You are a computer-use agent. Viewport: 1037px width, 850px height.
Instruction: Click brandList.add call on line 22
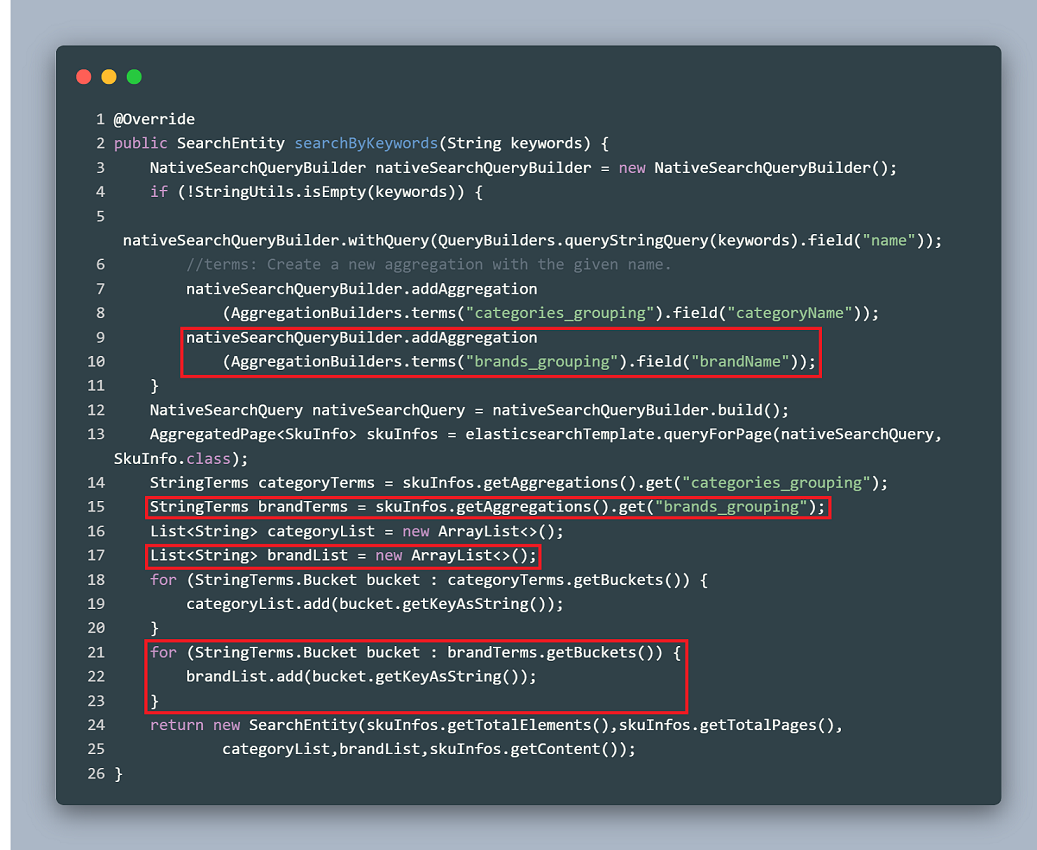[x=361, y=677]
